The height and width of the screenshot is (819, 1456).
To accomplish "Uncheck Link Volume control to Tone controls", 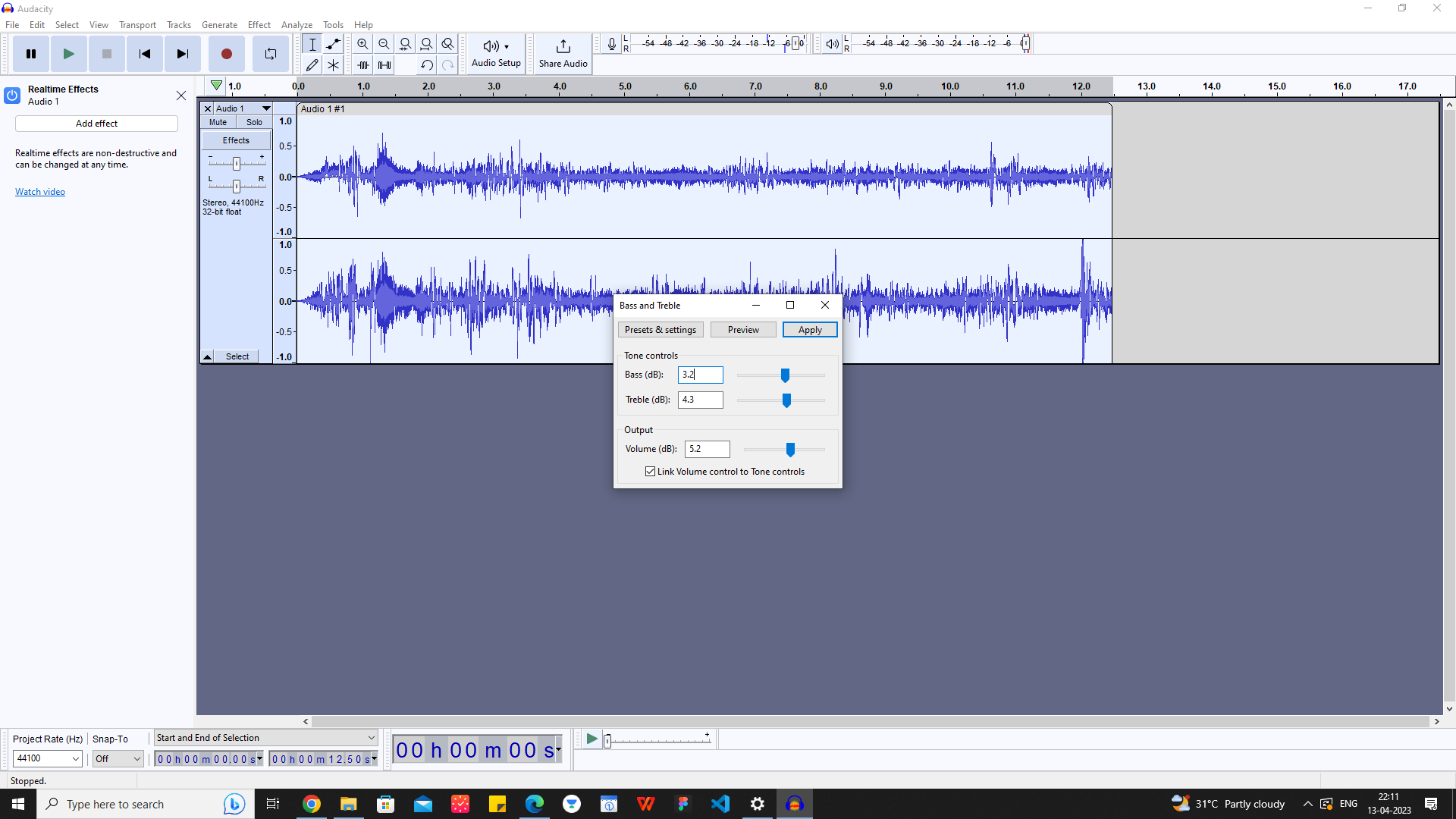I will point(650,472).
